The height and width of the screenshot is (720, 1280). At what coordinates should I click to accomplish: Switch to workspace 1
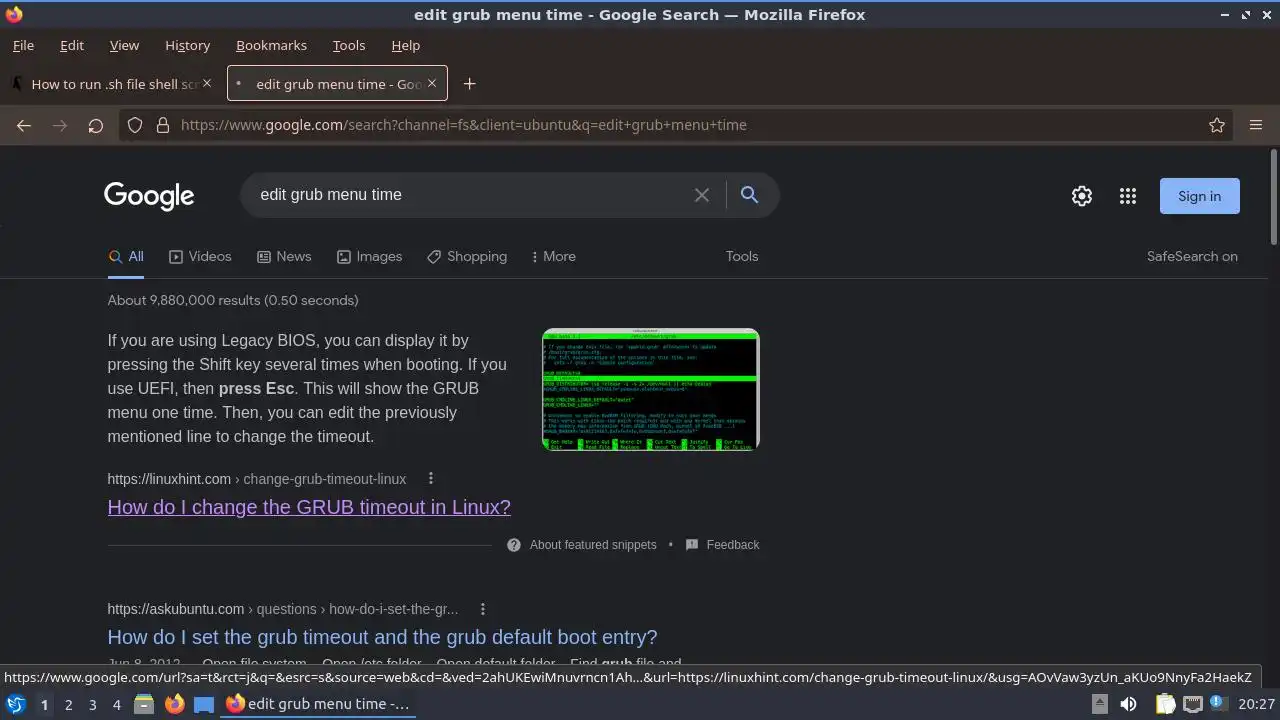pos(44,705)
